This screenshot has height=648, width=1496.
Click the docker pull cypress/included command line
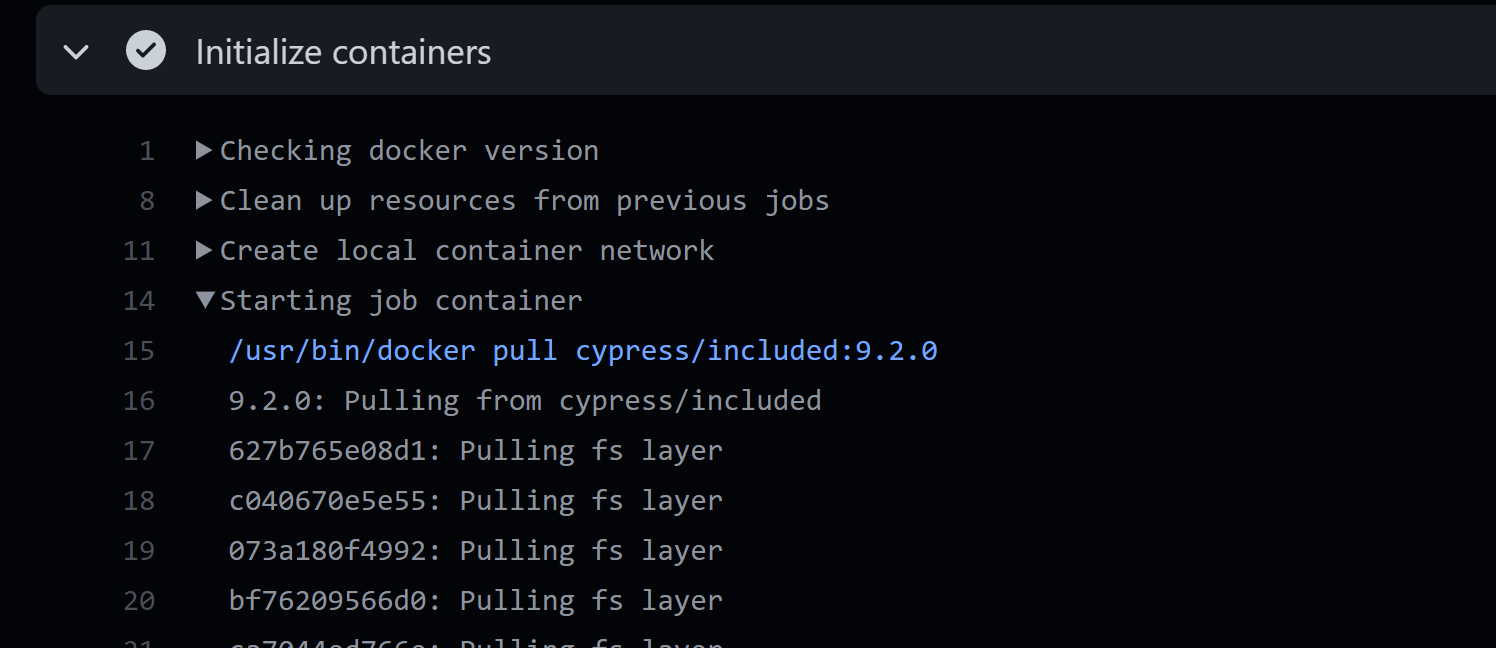tap(582, 351)
